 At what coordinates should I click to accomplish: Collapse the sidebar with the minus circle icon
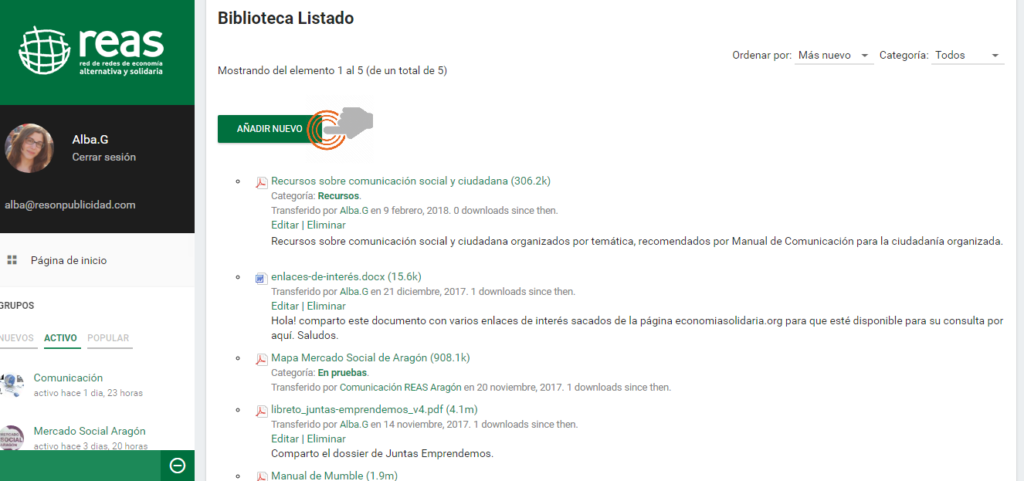pos(177,465)
